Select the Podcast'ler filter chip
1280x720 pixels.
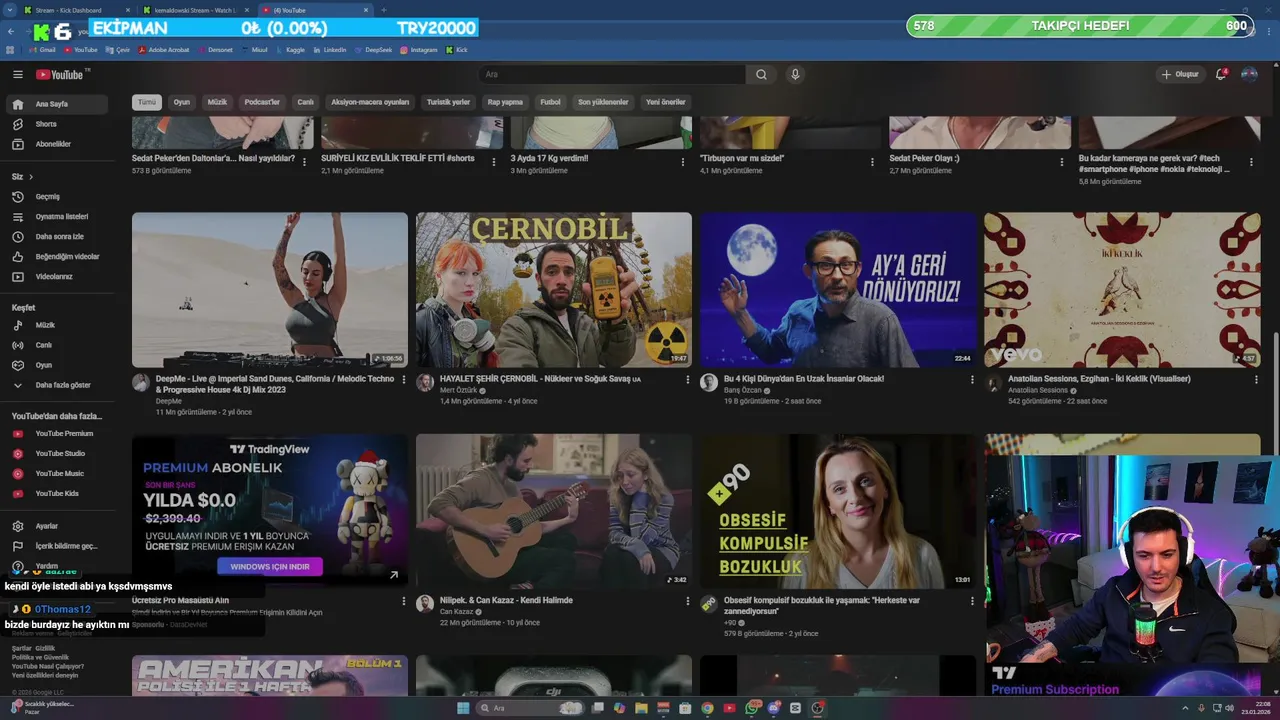tap(262, 102)
